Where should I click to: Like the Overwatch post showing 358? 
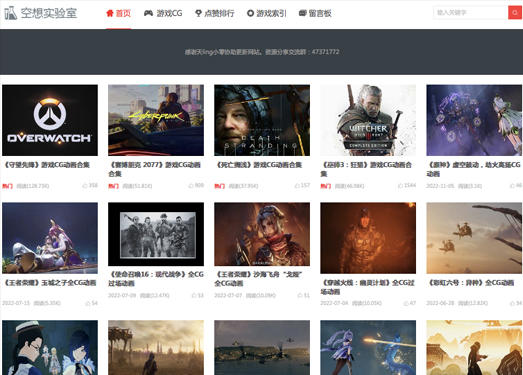(x=90, y=185)
